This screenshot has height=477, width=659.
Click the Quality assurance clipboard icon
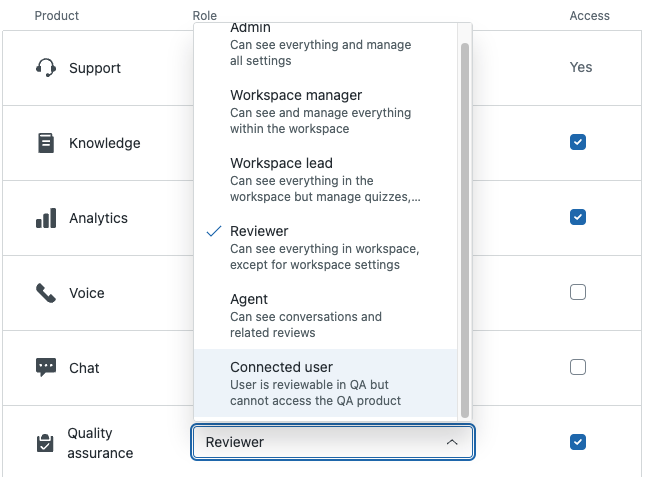(x=45, y=443)
